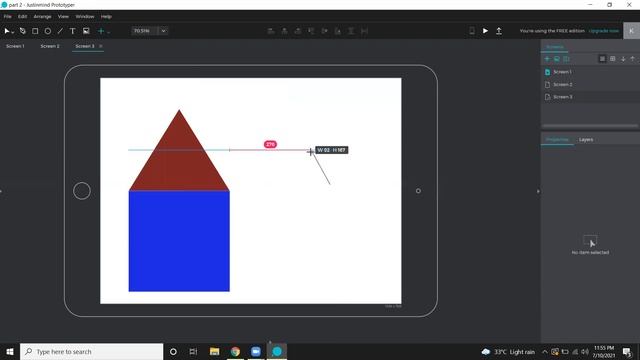Click the play simulate prototype button
The height and width of the screenshot is (360, 640).
point(485,31)
